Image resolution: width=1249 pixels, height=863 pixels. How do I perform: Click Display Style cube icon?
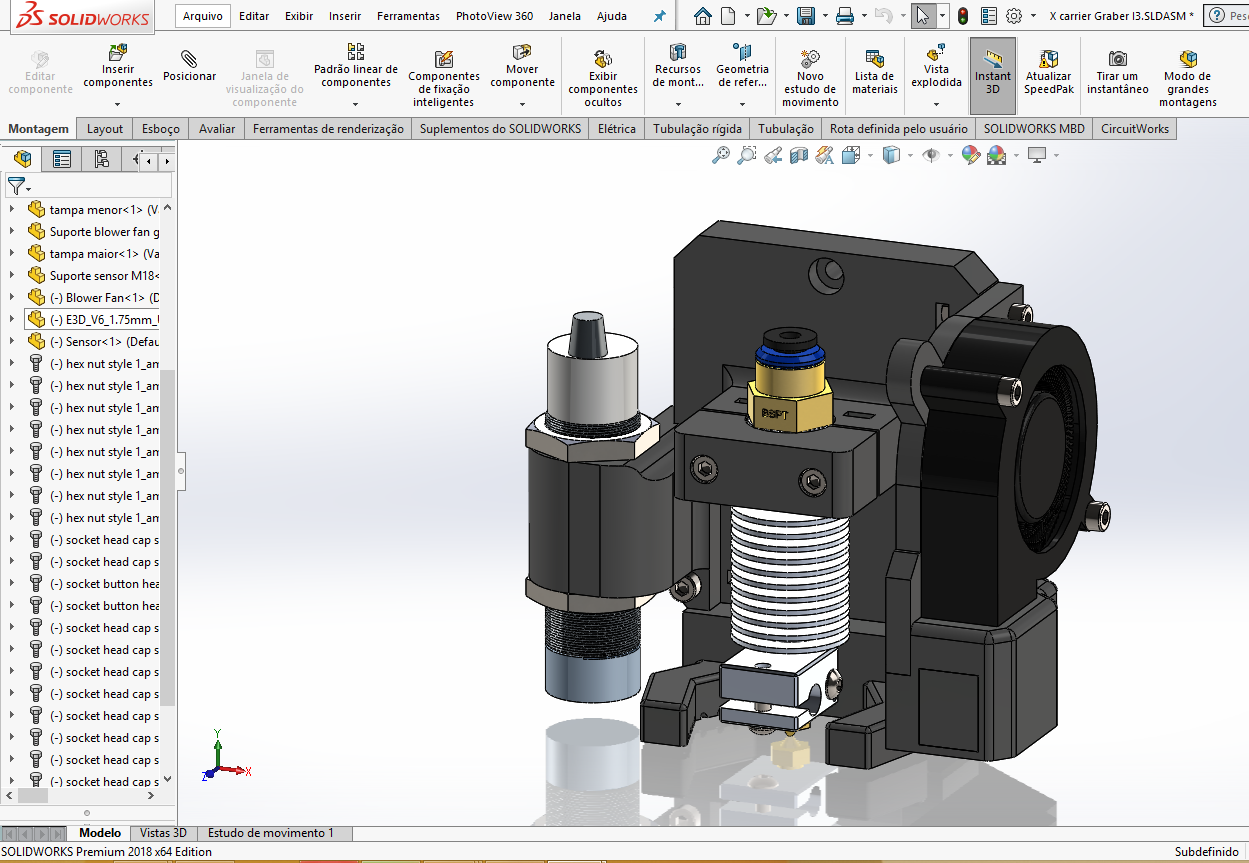coord(890,155)
